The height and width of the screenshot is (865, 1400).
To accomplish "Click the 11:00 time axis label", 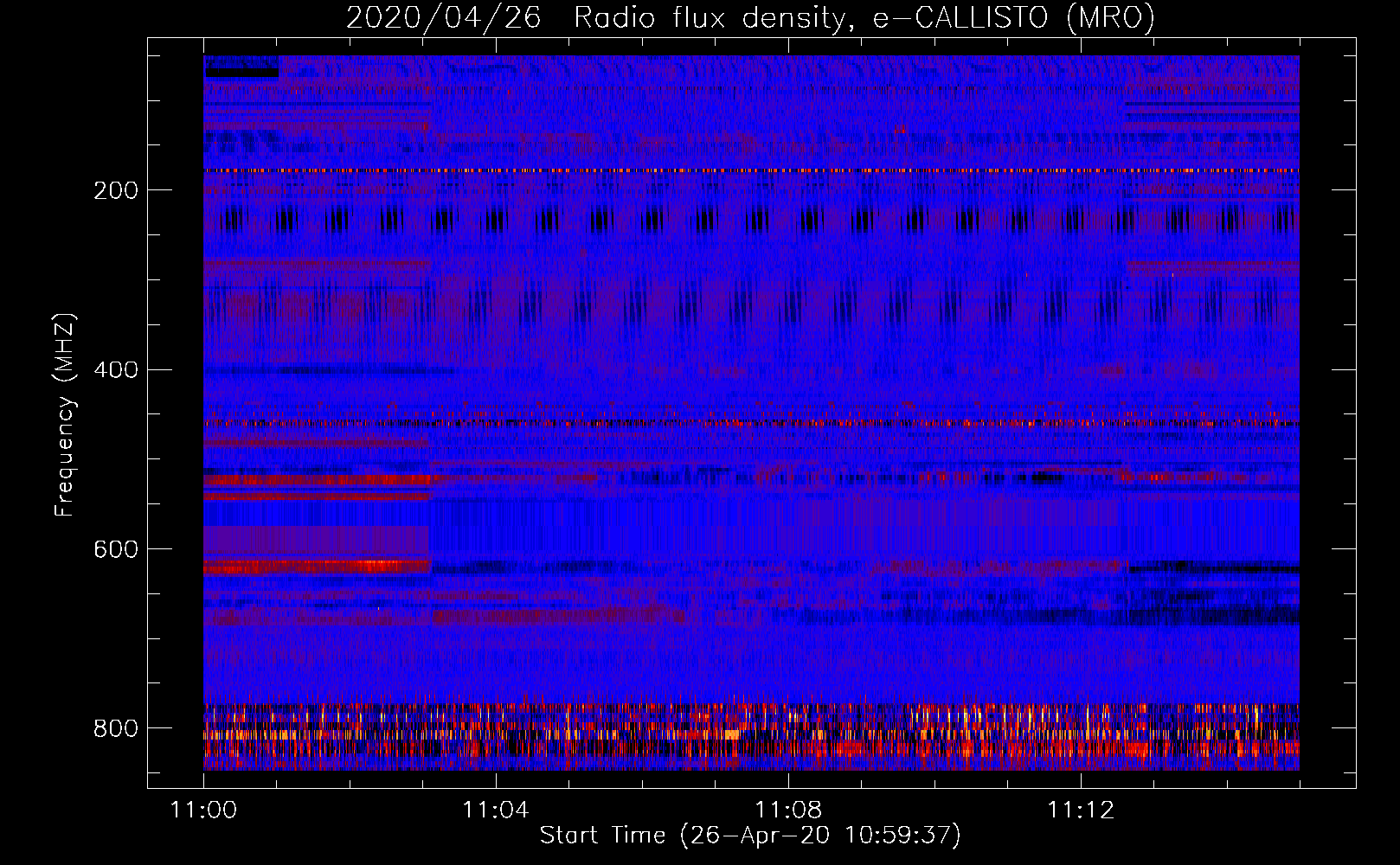I will pos(204,811).
